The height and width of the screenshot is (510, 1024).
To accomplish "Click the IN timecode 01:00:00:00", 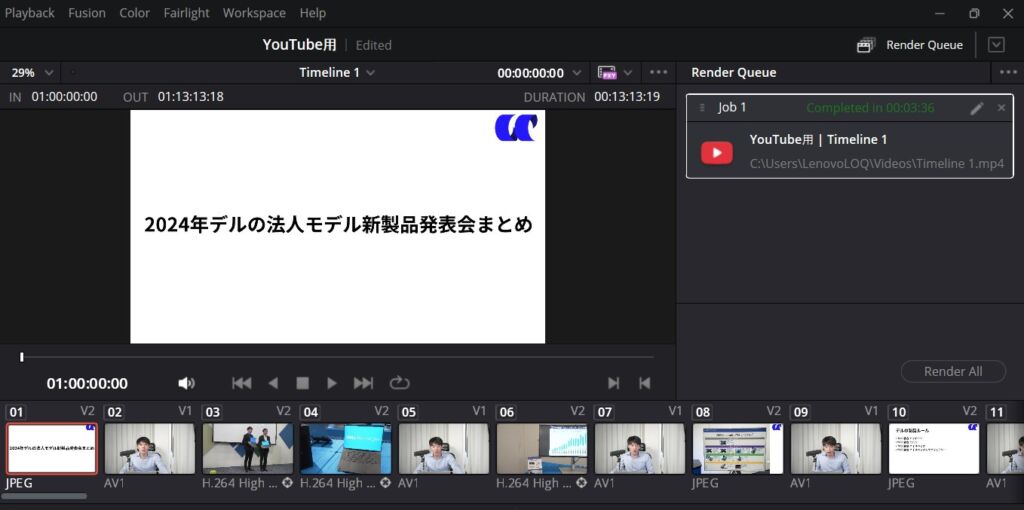I will pyautogui.click(x=65, y=97).
